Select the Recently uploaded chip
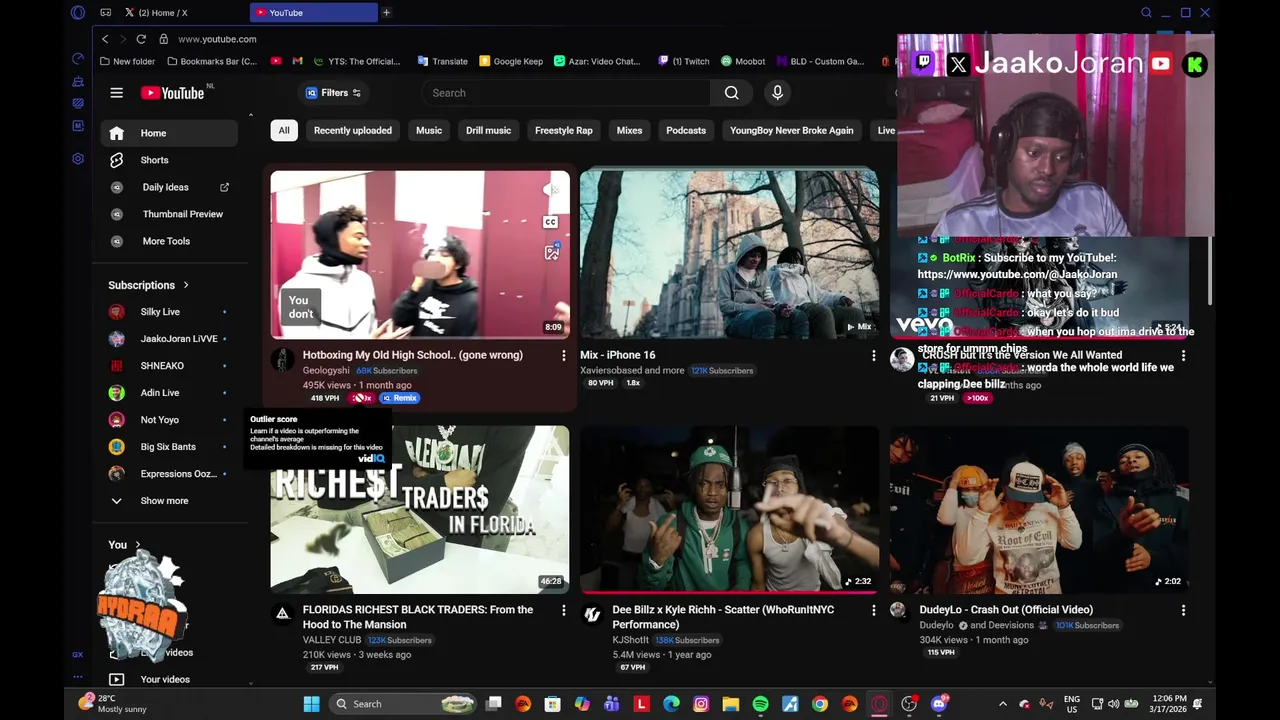The image size is (1280, 720). [353, 130]
